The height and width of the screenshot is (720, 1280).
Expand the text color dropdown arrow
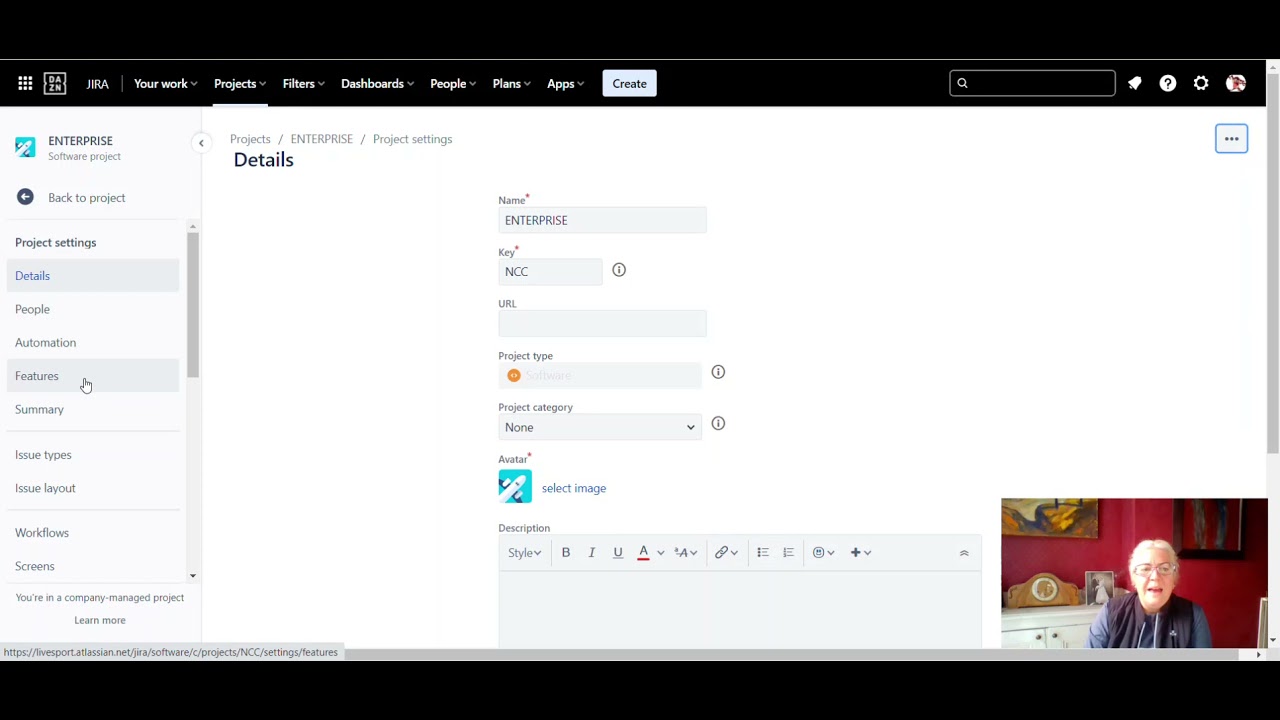[x=660, y=552]
